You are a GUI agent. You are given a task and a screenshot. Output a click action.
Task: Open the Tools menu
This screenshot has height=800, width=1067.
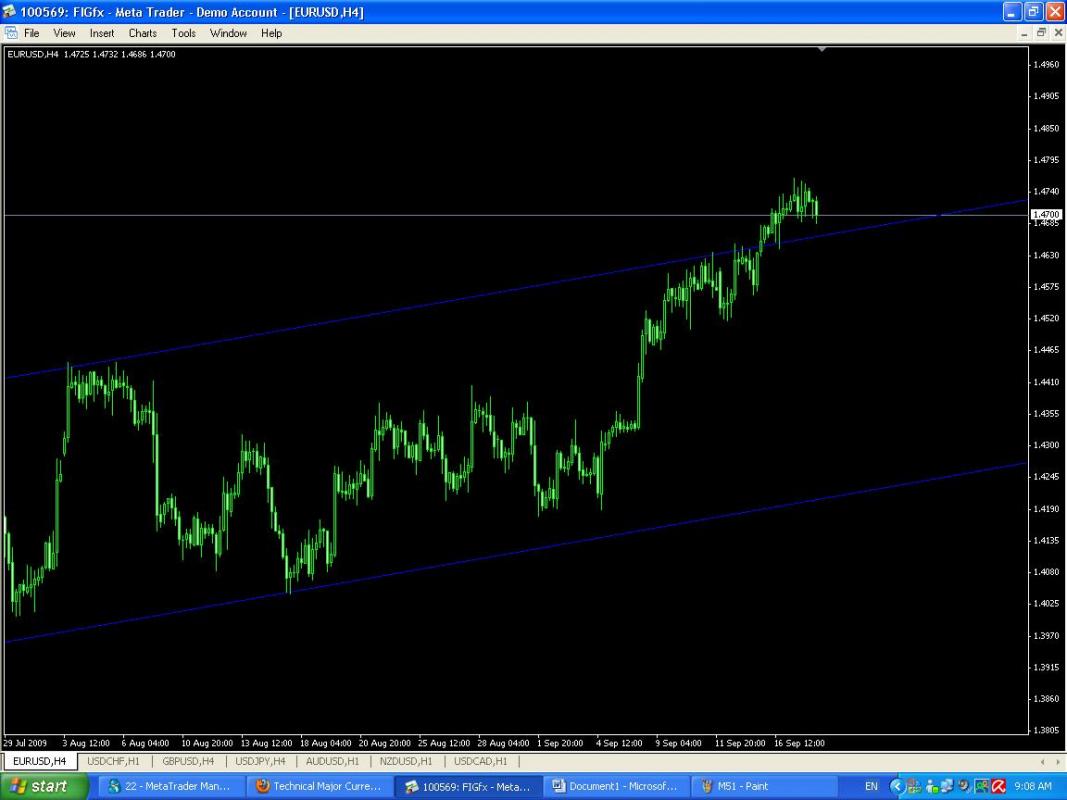click(183, 33)
